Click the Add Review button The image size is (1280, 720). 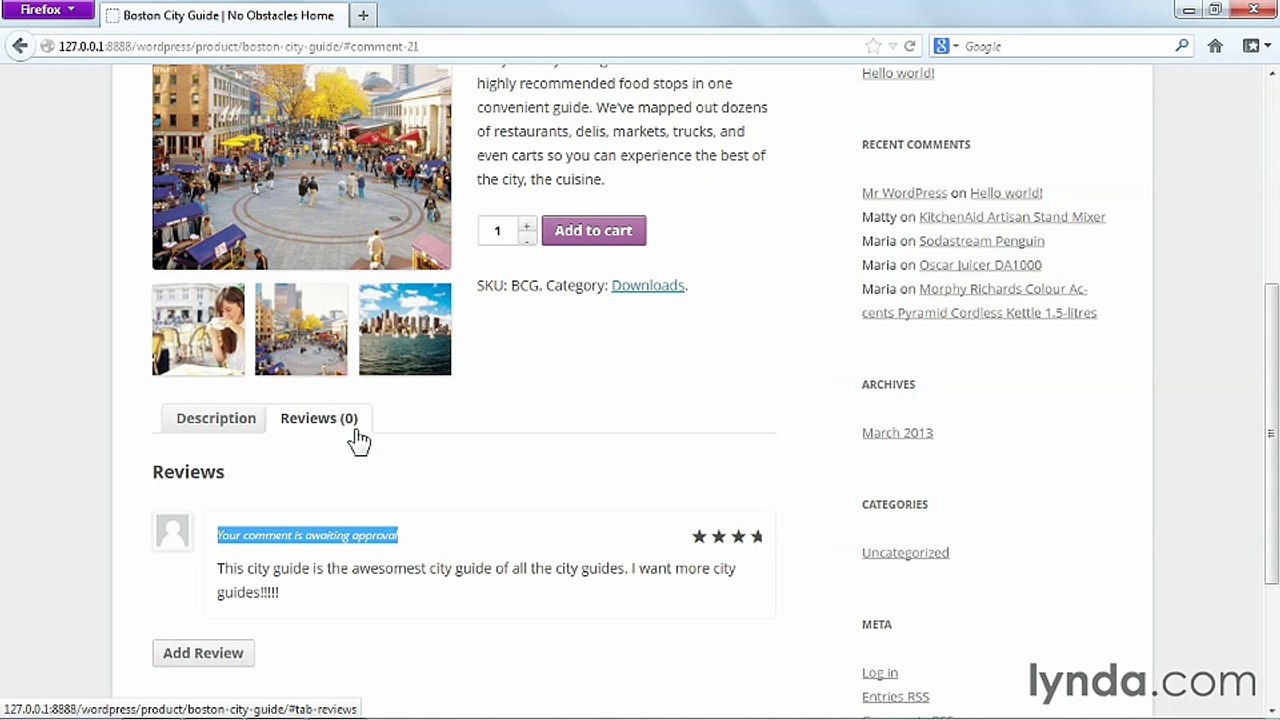tap(203, 653)
